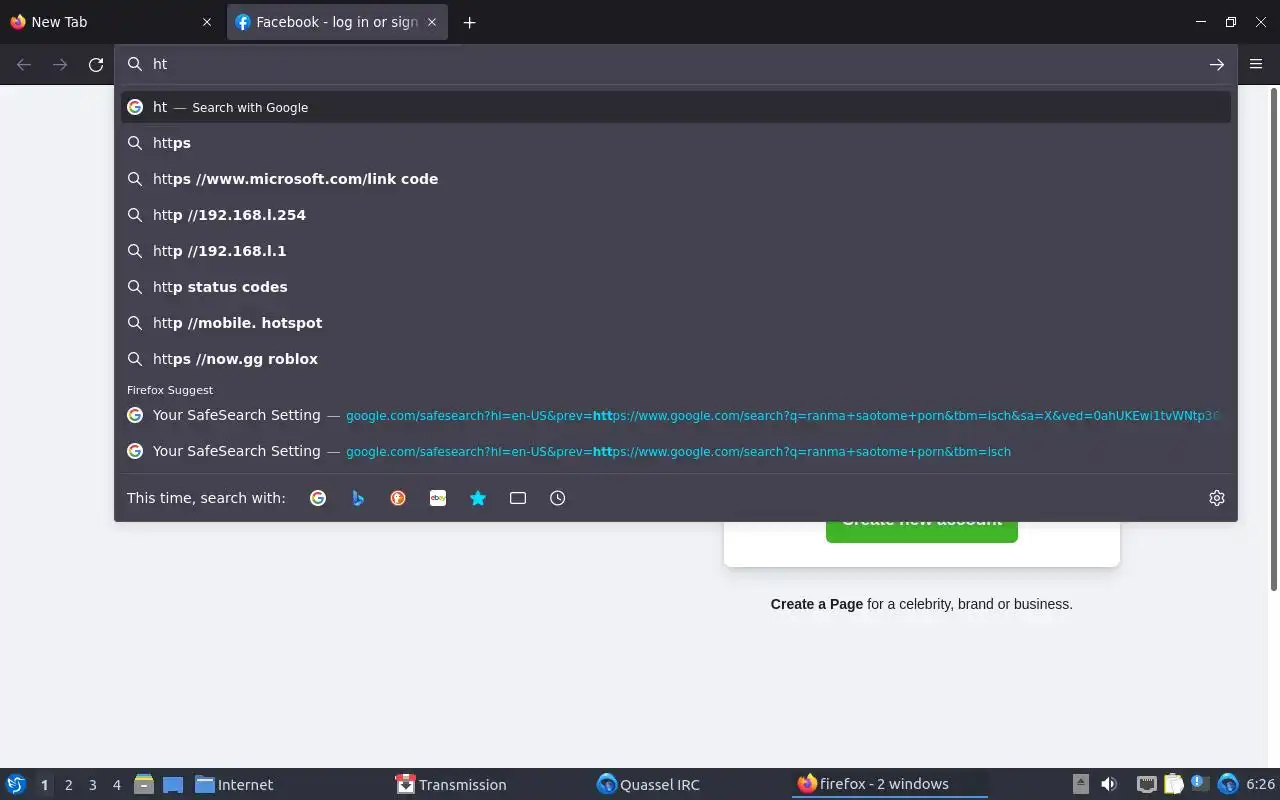Click the address bar text field
Screen dimensions: 1280x800
pyautogui.click(x=675, y=64)
